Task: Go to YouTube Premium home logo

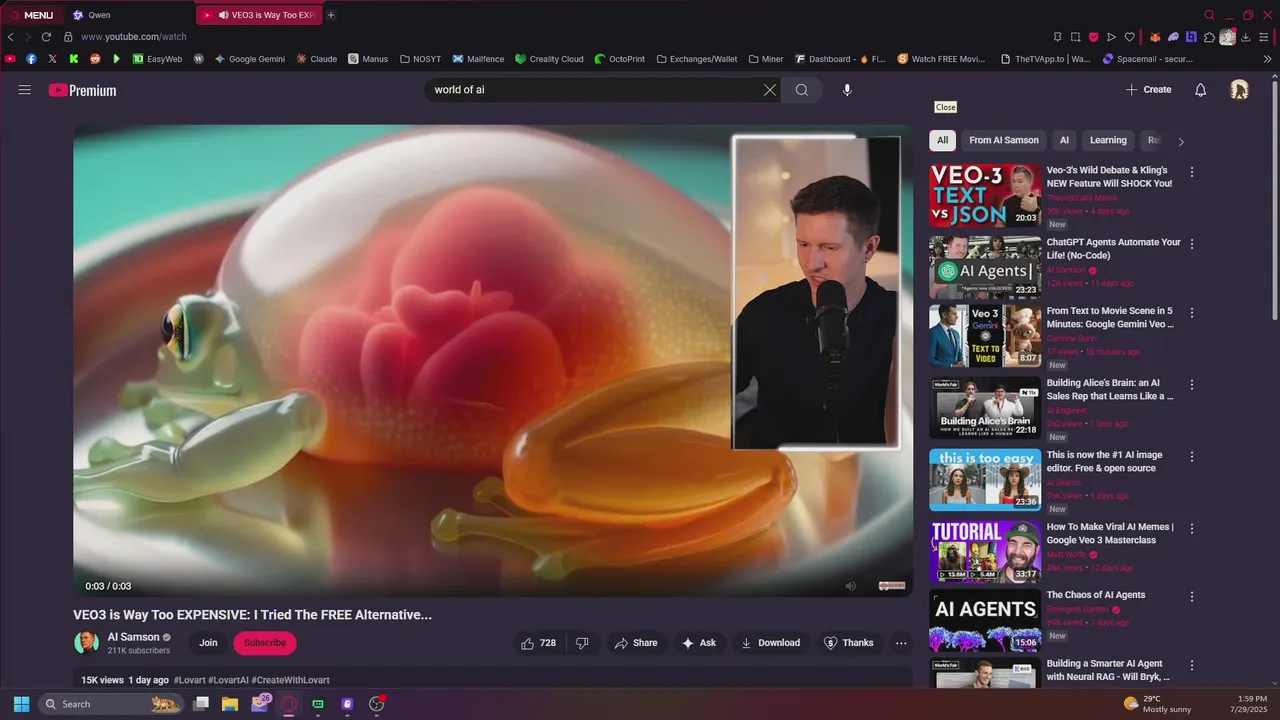Action: pyautogui.click(x=82, y=90)
